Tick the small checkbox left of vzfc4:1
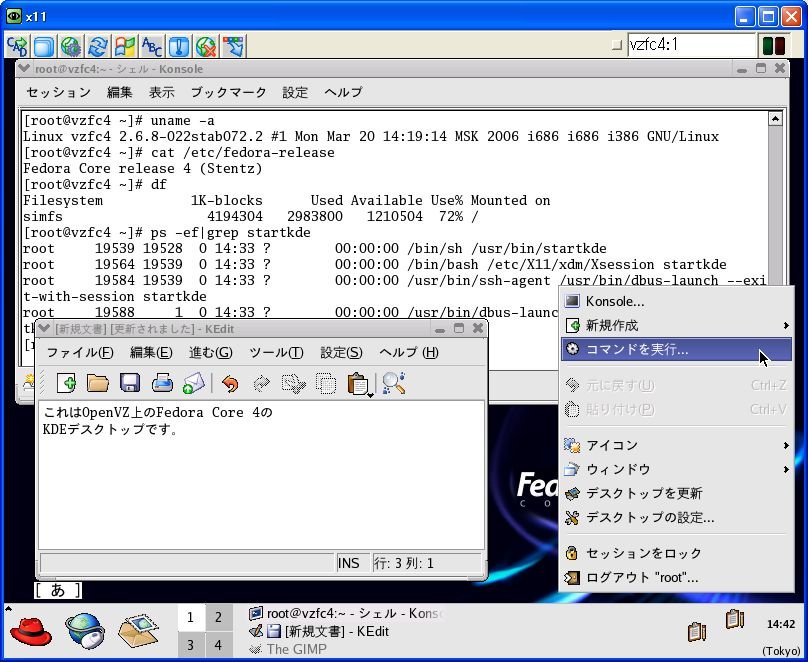 [616, 45]
